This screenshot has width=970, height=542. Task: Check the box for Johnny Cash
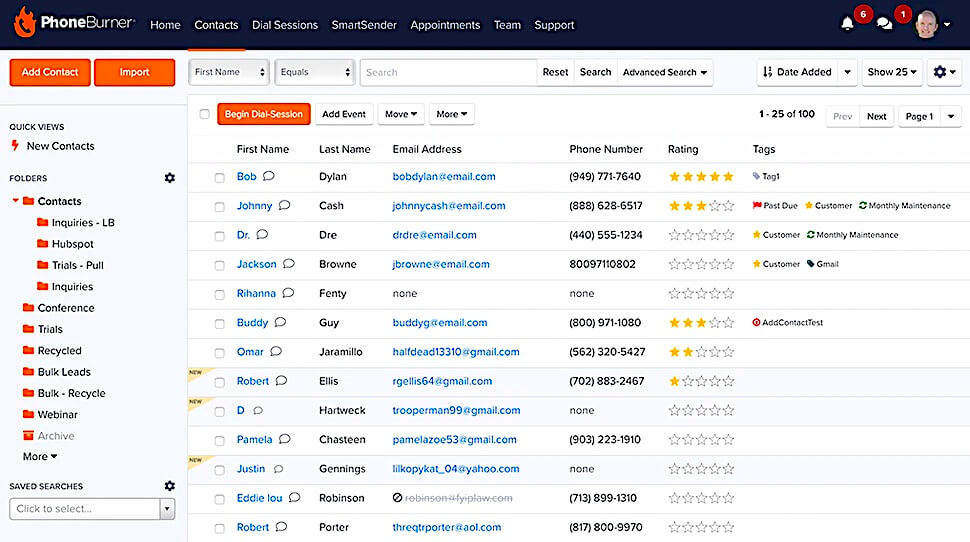220,207
